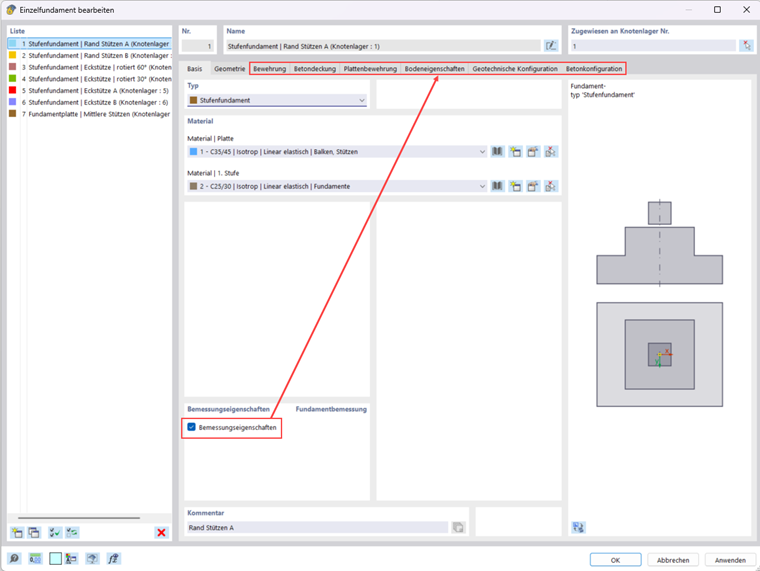Click icon below the foundation preview

click(x=578, y=527)
